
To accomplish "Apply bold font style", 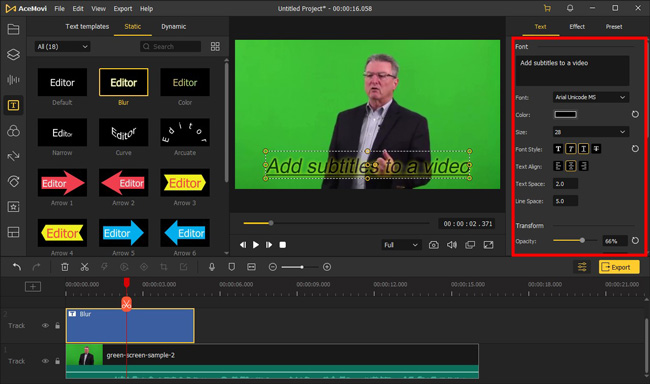I will (558, 149).
